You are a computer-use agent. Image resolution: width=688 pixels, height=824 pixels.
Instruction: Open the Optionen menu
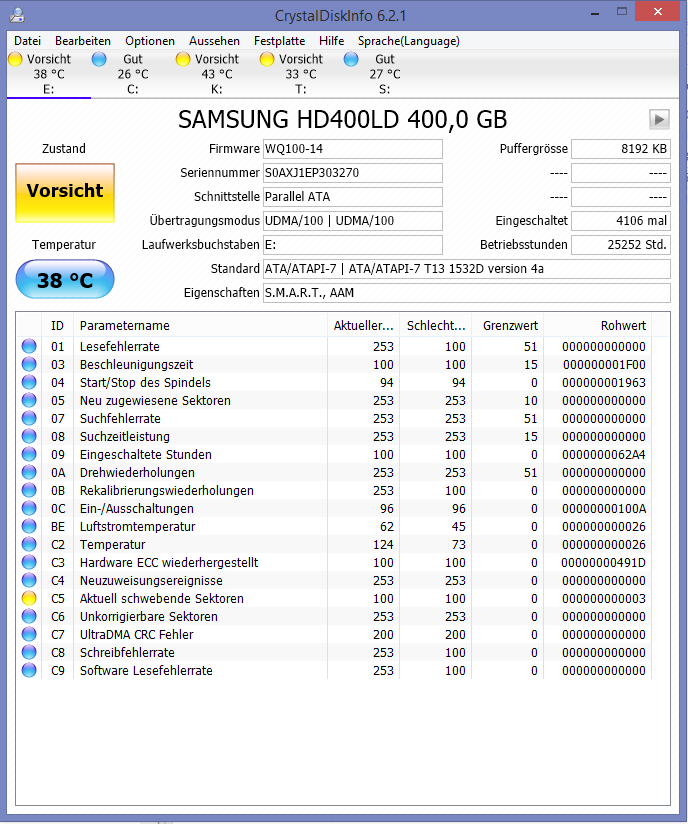(x=150, y=41)
